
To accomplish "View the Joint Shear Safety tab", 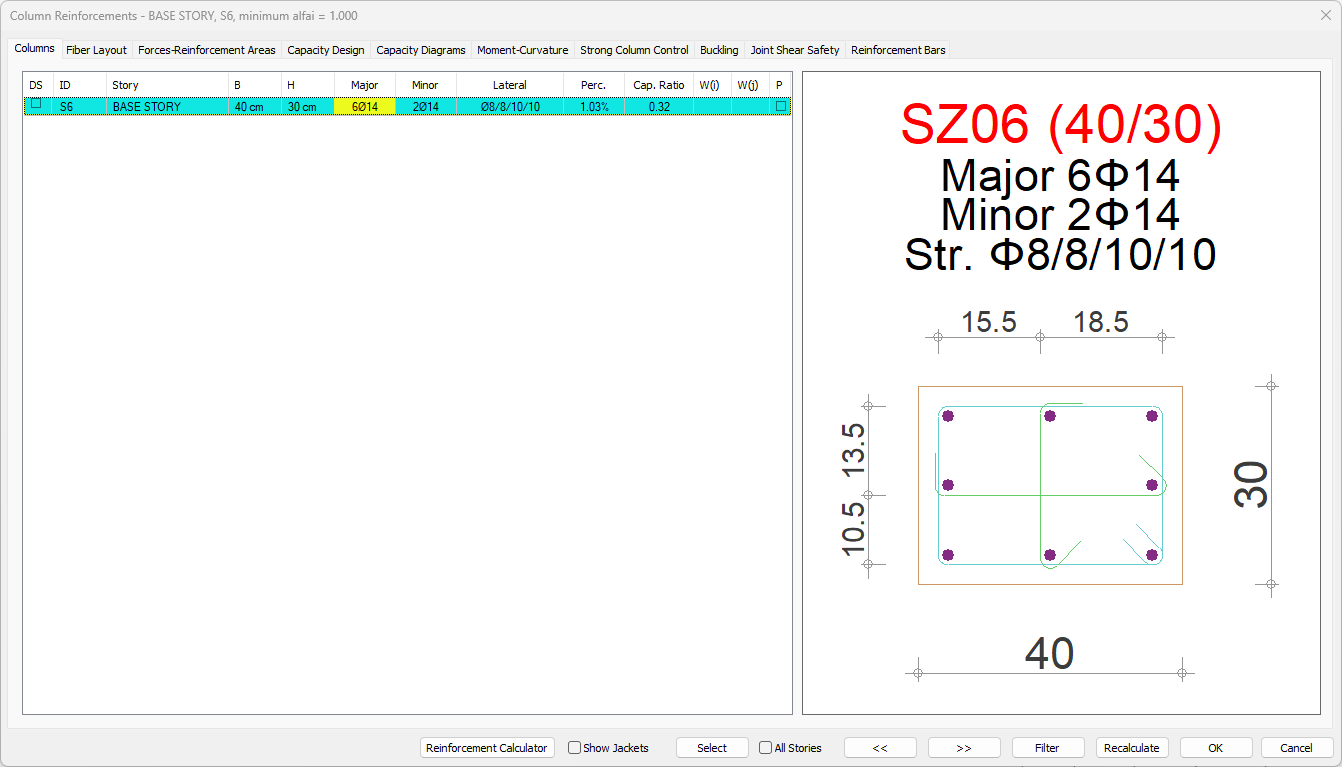I will pos(795,50).
